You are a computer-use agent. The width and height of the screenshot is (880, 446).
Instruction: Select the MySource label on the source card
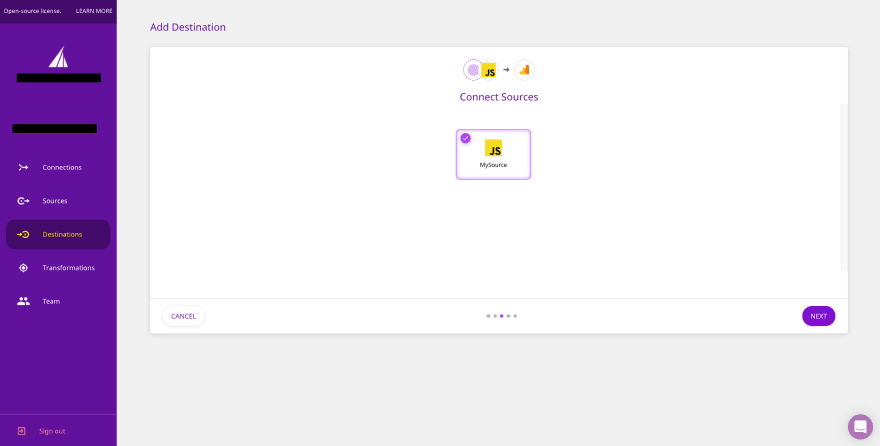tap(493, 165)
